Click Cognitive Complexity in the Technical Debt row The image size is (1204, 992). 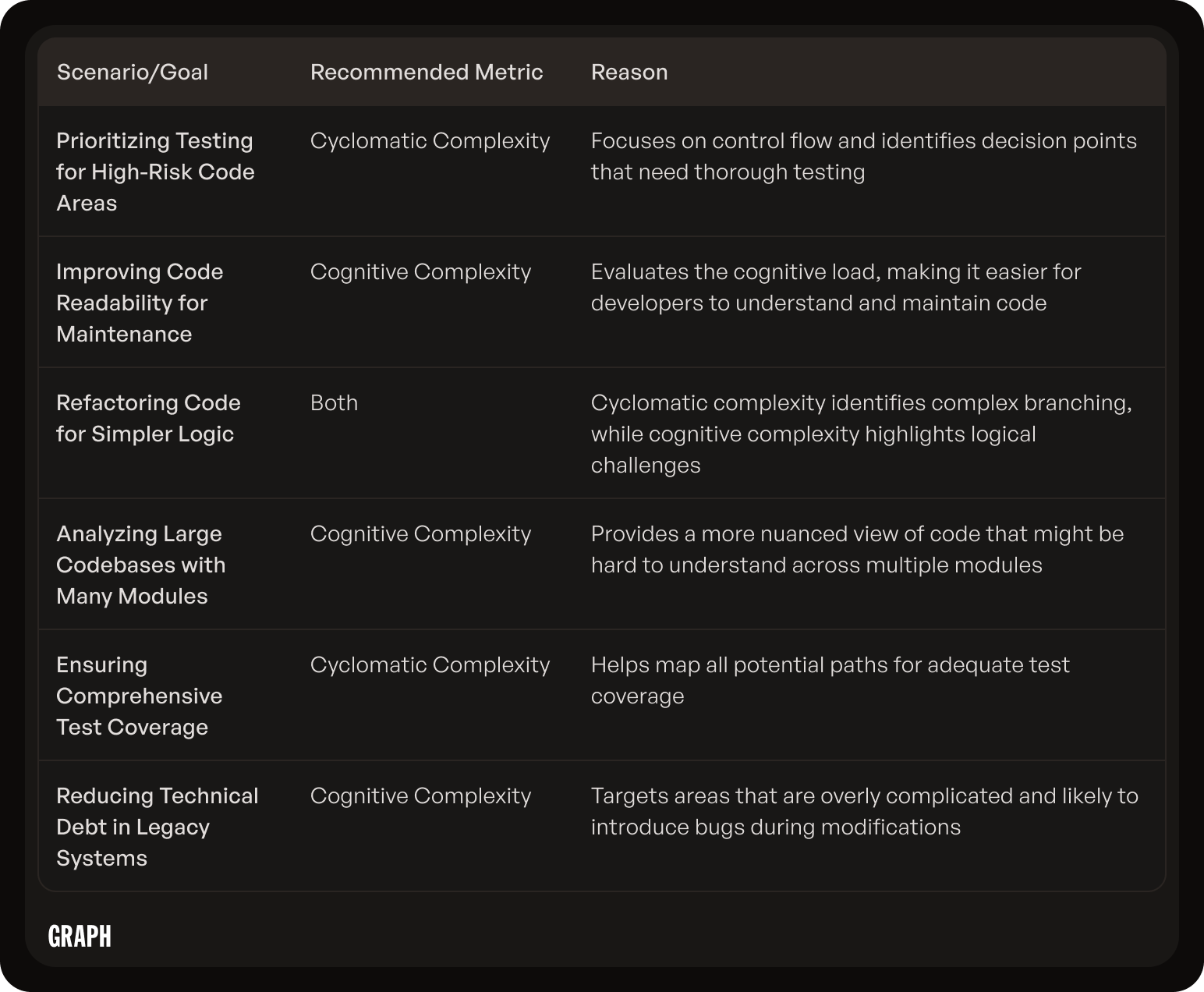pos(421,796)
